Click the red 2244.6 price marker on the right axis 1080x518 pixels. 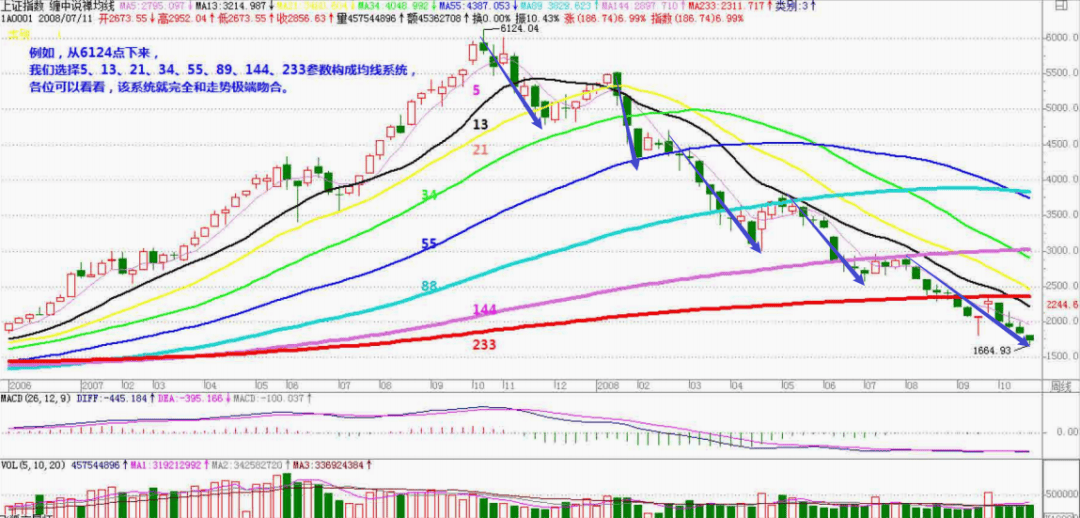tap(1060, 305)
